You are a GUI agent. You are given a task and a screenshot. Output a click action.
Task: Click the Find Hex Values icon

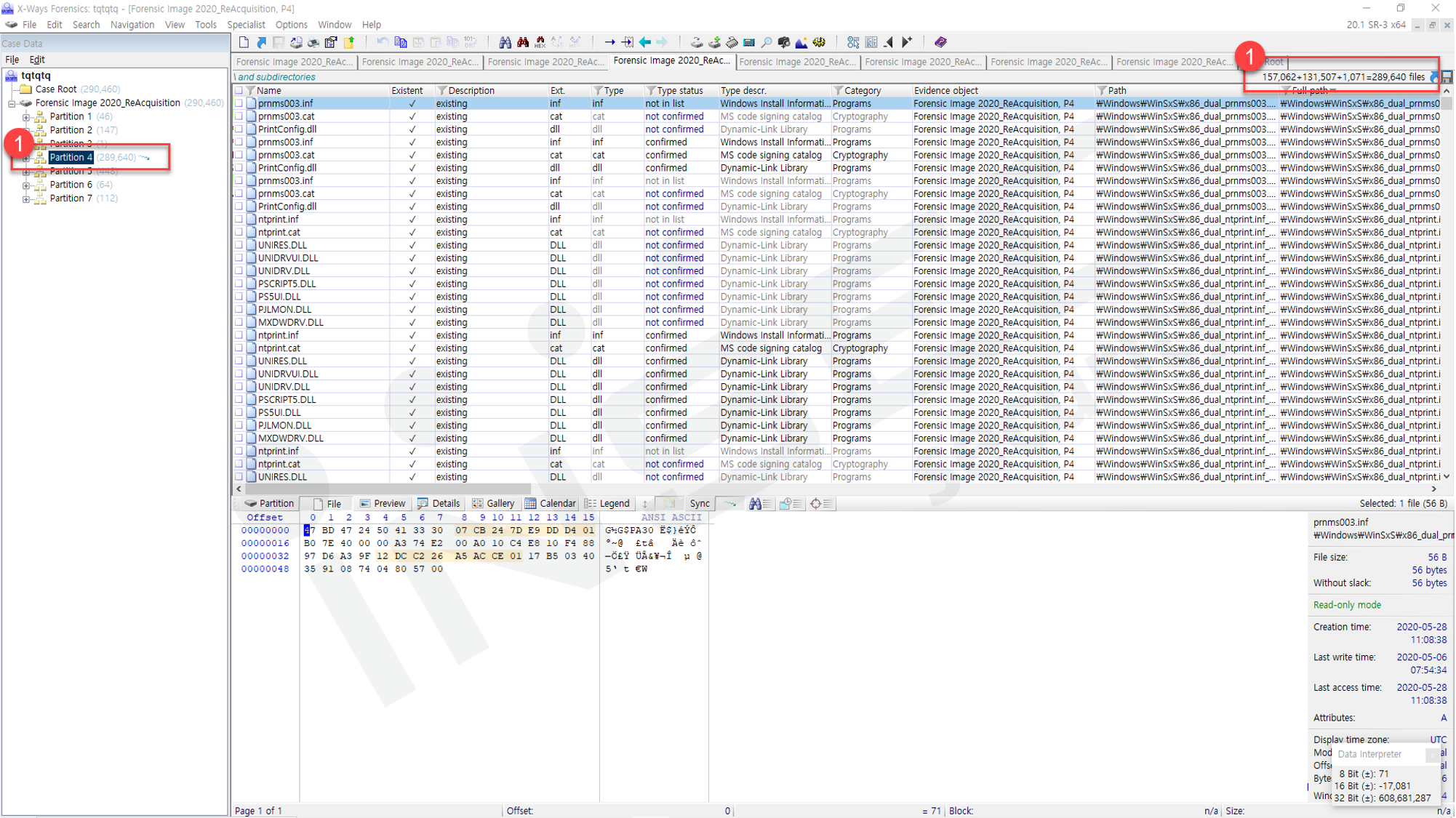click(x=540, y=42)
